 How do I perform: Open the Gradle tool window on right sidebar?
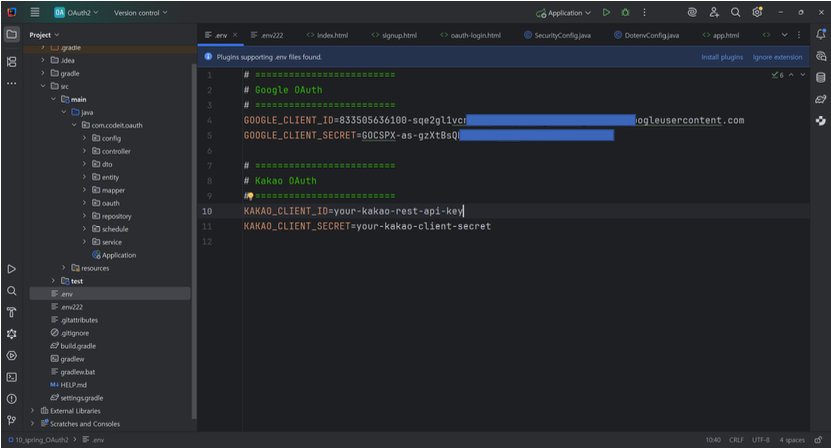point(820,99)
